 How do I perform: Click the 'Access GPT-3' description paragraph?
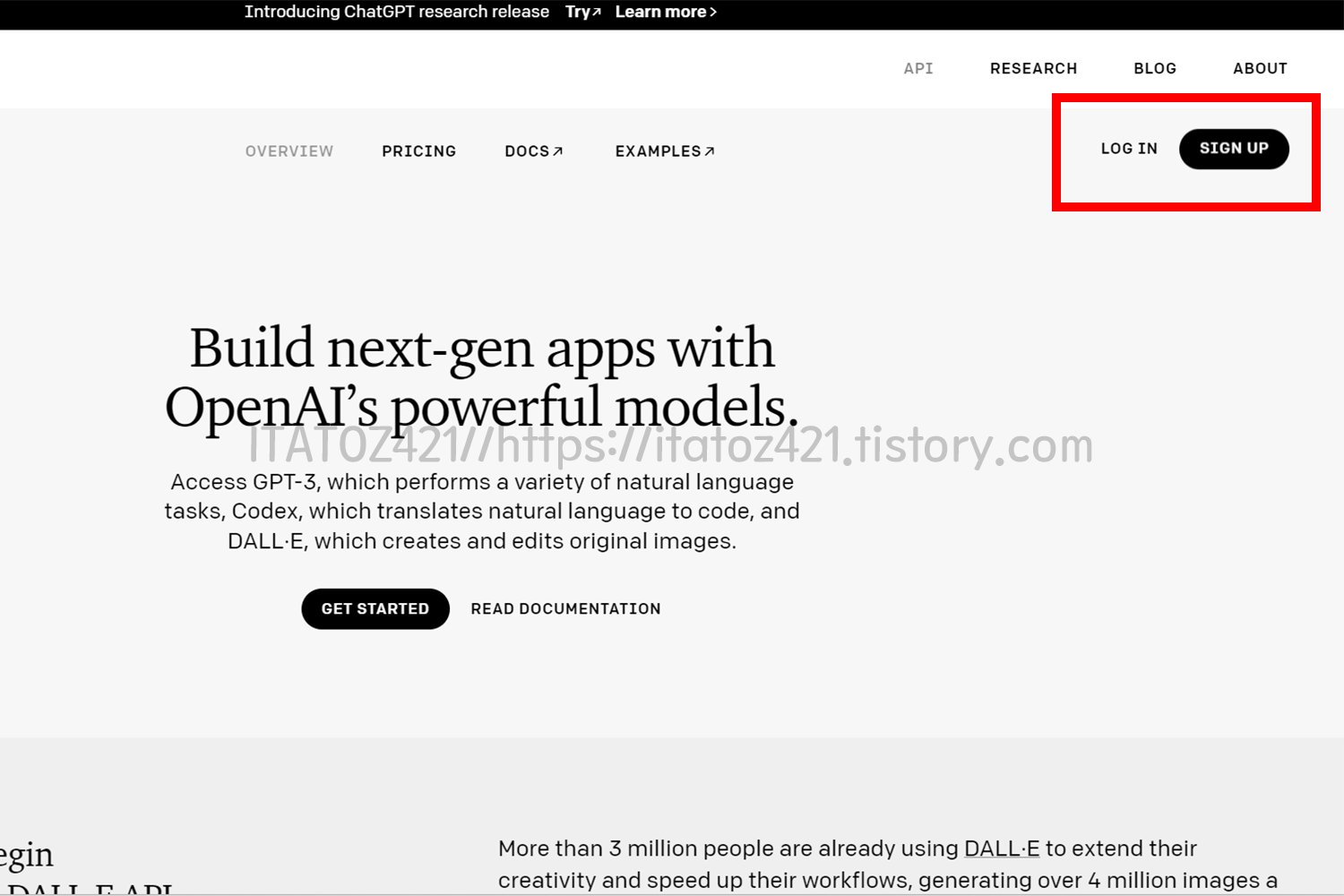click(x=482, y=512)
